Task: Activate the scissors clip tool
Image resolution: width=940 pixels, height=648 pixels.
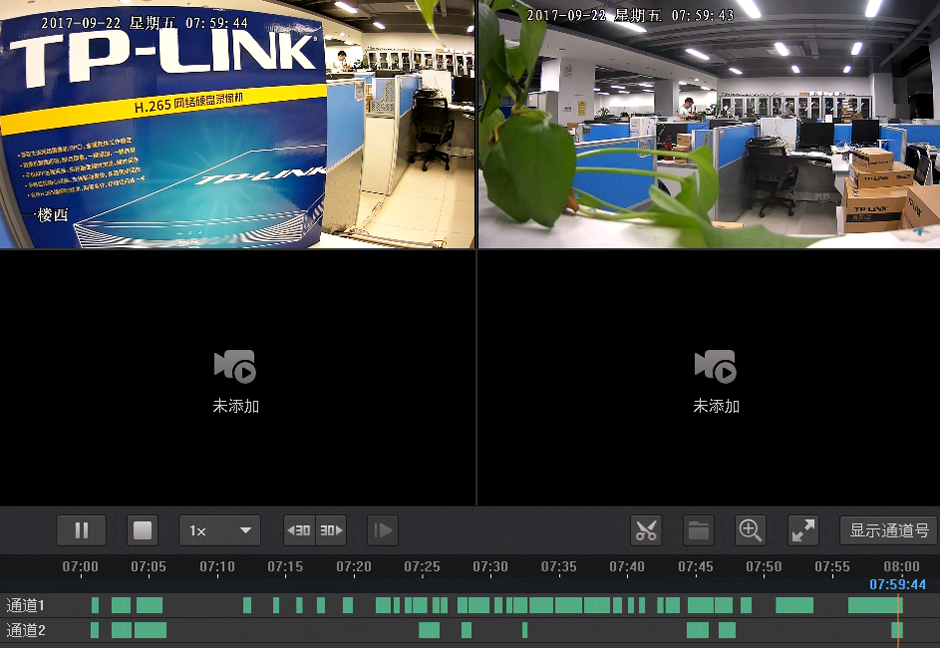Action: tap(646, 531)
